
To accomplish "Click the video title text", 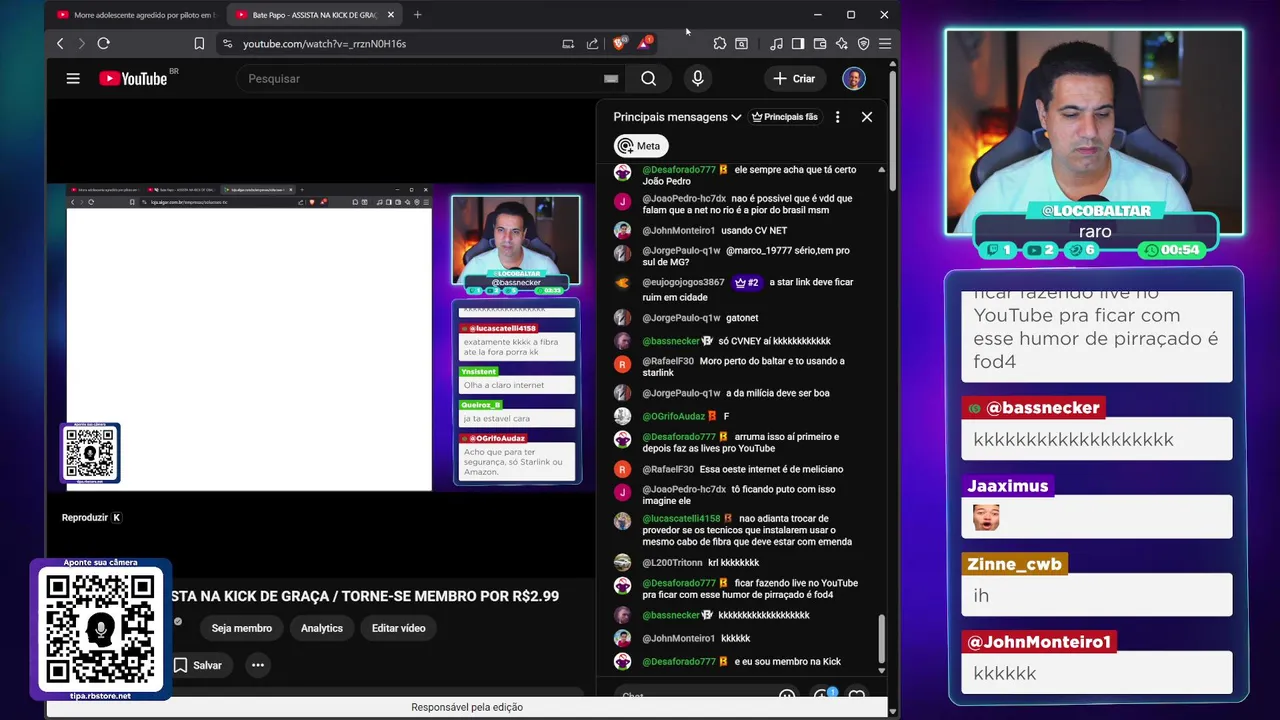I will pos(366,596).
